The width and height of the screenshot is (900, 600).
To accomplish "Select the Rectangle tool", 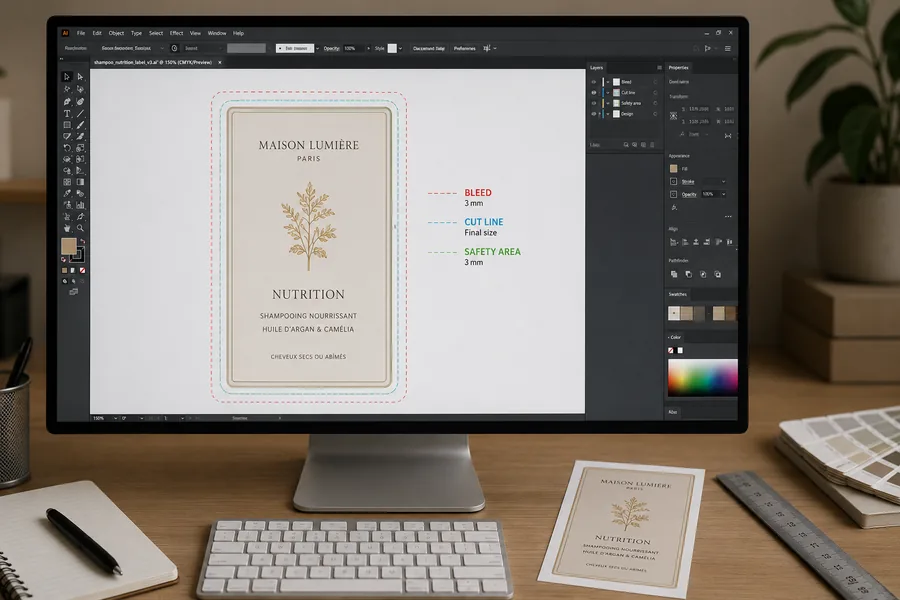I will (67, 125).
